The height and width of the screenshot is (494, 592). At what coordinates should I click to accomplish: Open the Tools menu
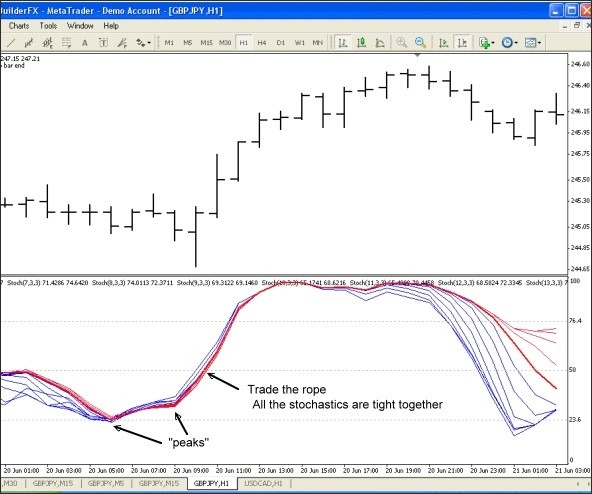coord(48,26)
